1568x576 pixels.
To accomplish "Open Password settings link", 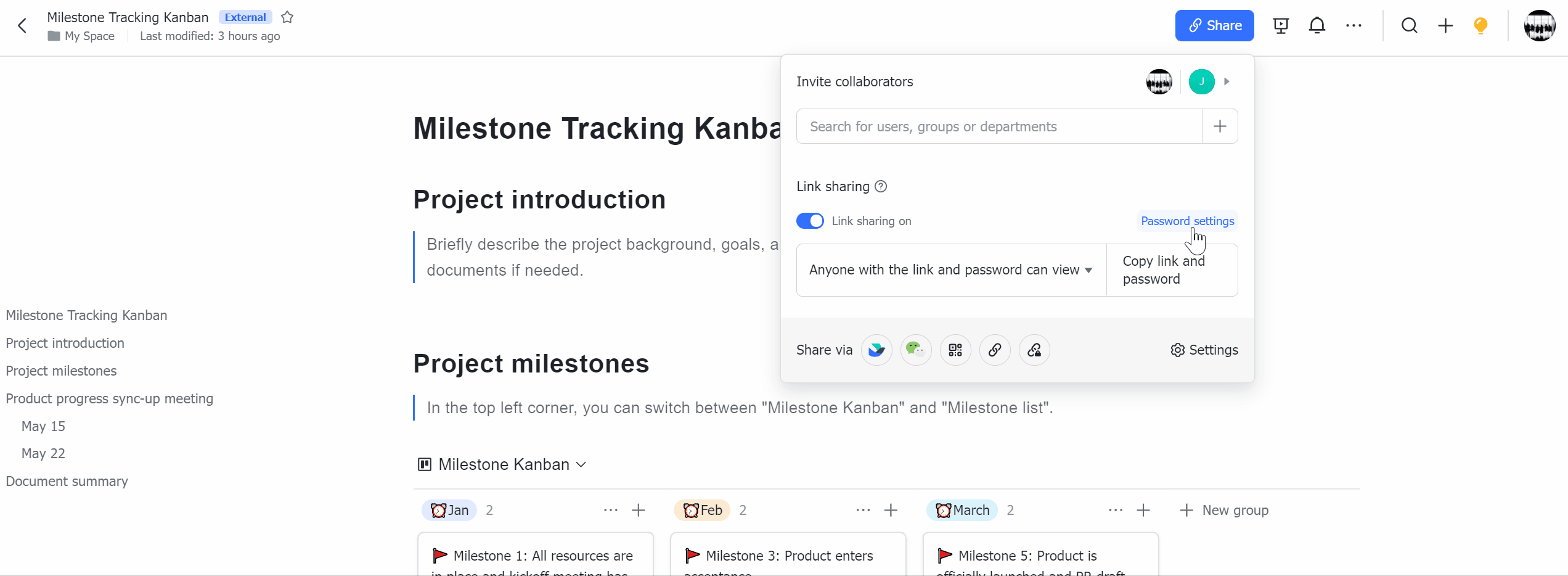I will pos(1187,221).
